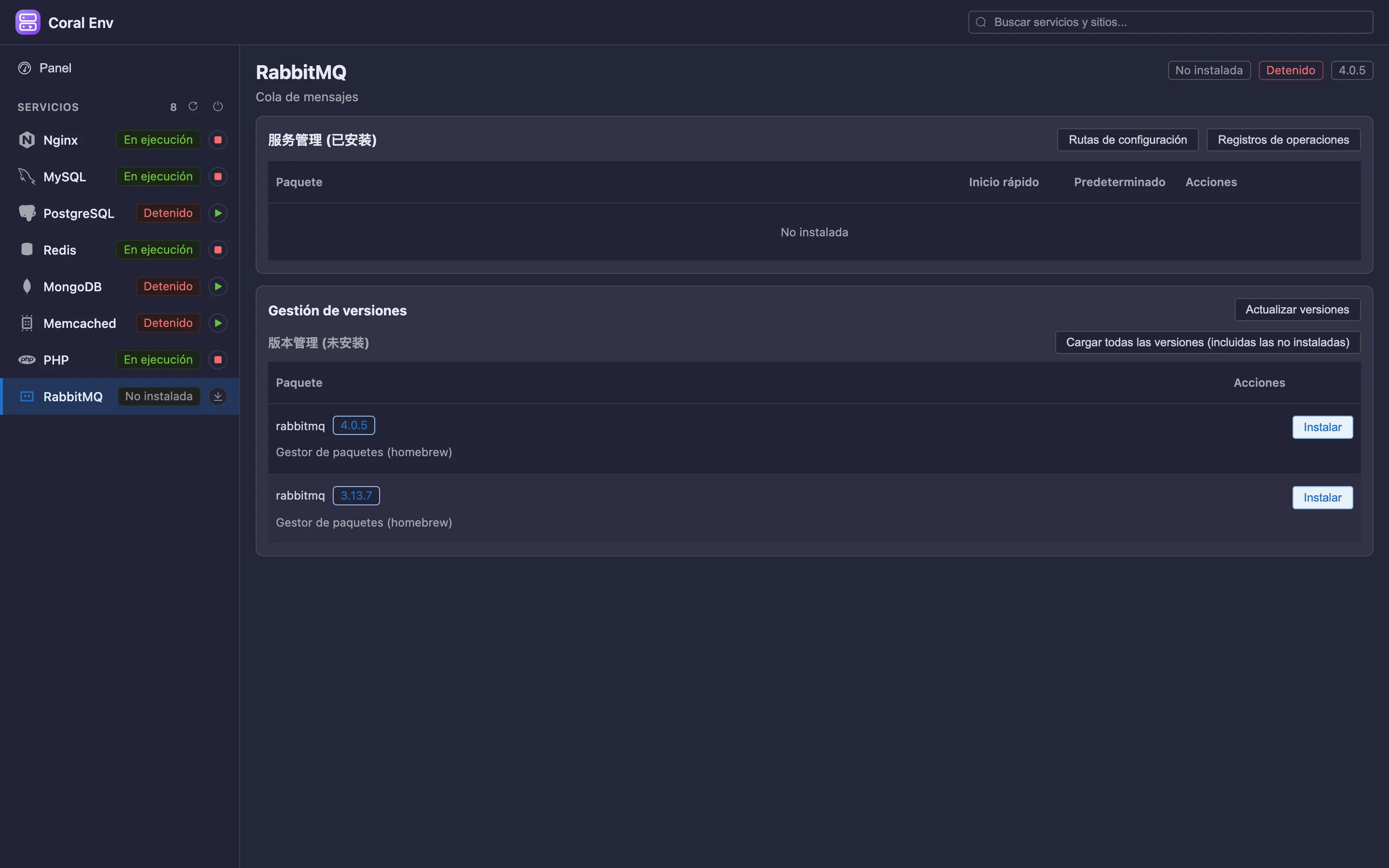Open Rutas de configuración
The image size is (1389, 868).
(1127, 139)
